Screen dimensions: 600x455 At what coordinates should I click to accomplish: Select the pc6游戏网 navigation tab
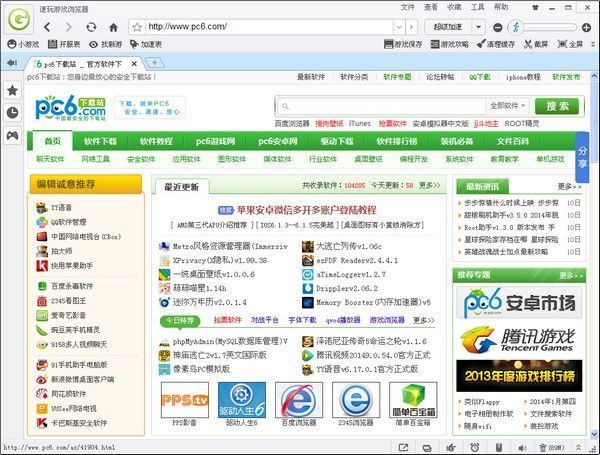point(215,141)
